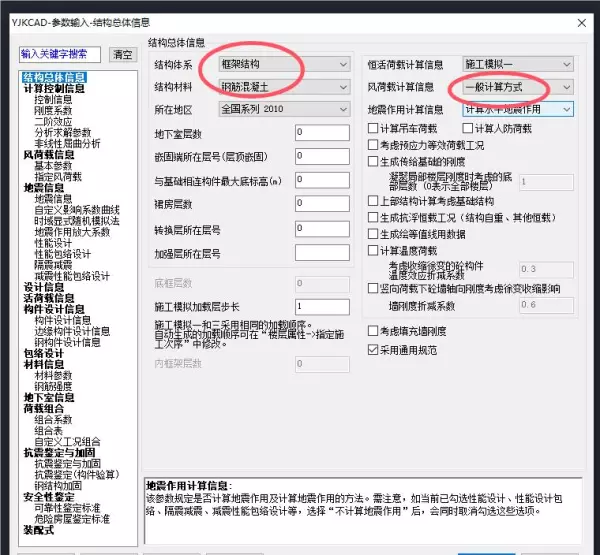Select 危险房屋鉴定标准 tree item

pyautogui.click(x=72, y=519)
